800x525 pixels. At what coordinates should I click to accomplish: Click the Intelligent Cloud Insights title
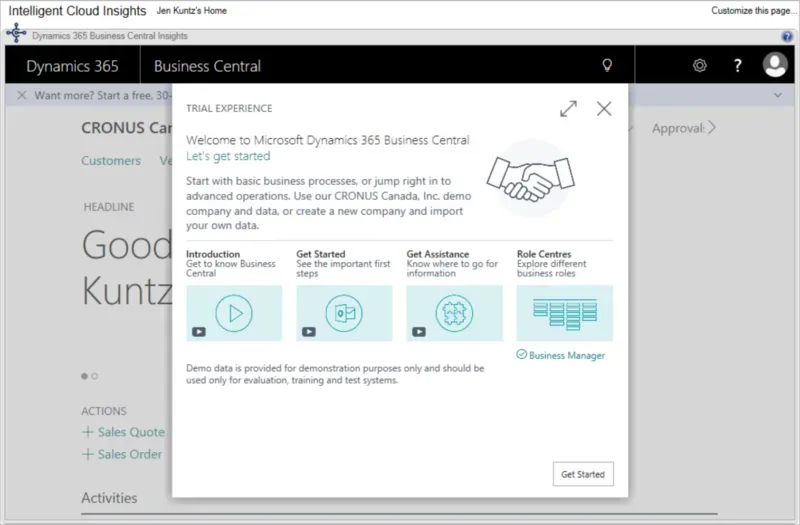click(77, 11)
